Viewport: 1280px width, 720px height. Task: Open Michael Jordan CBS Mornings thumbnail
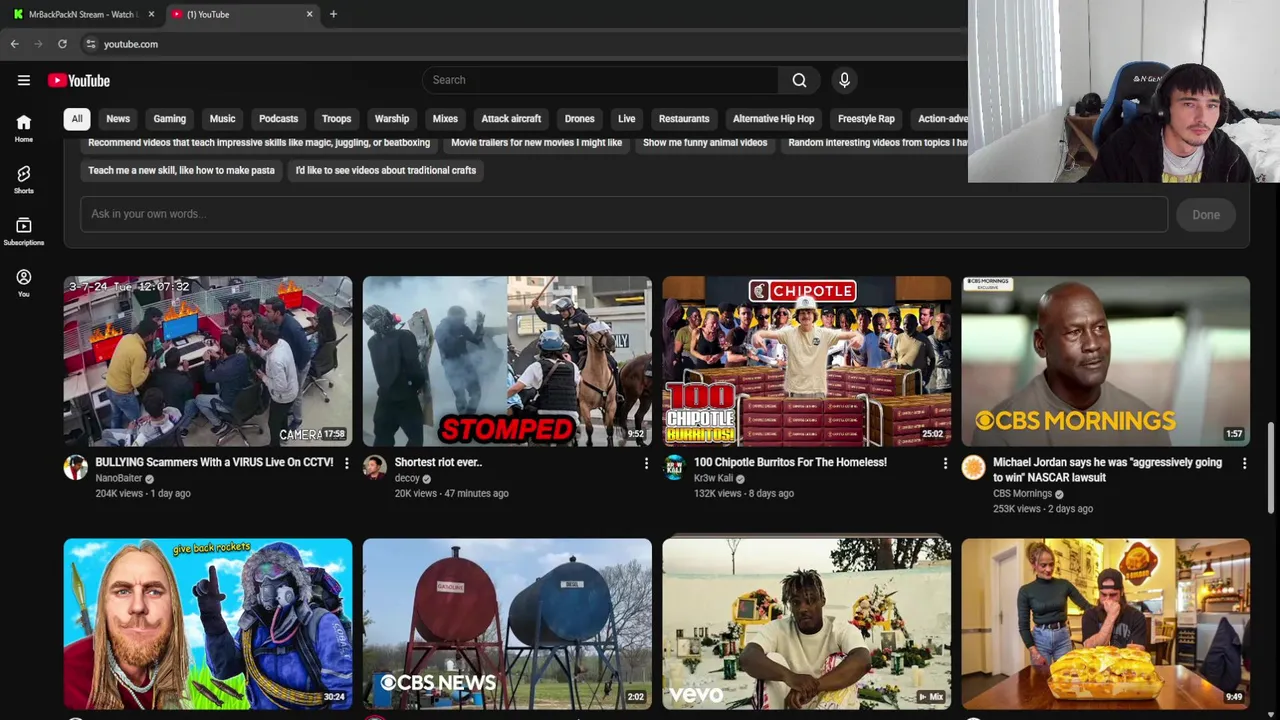pyautogui.click(x=1105, y=361)
